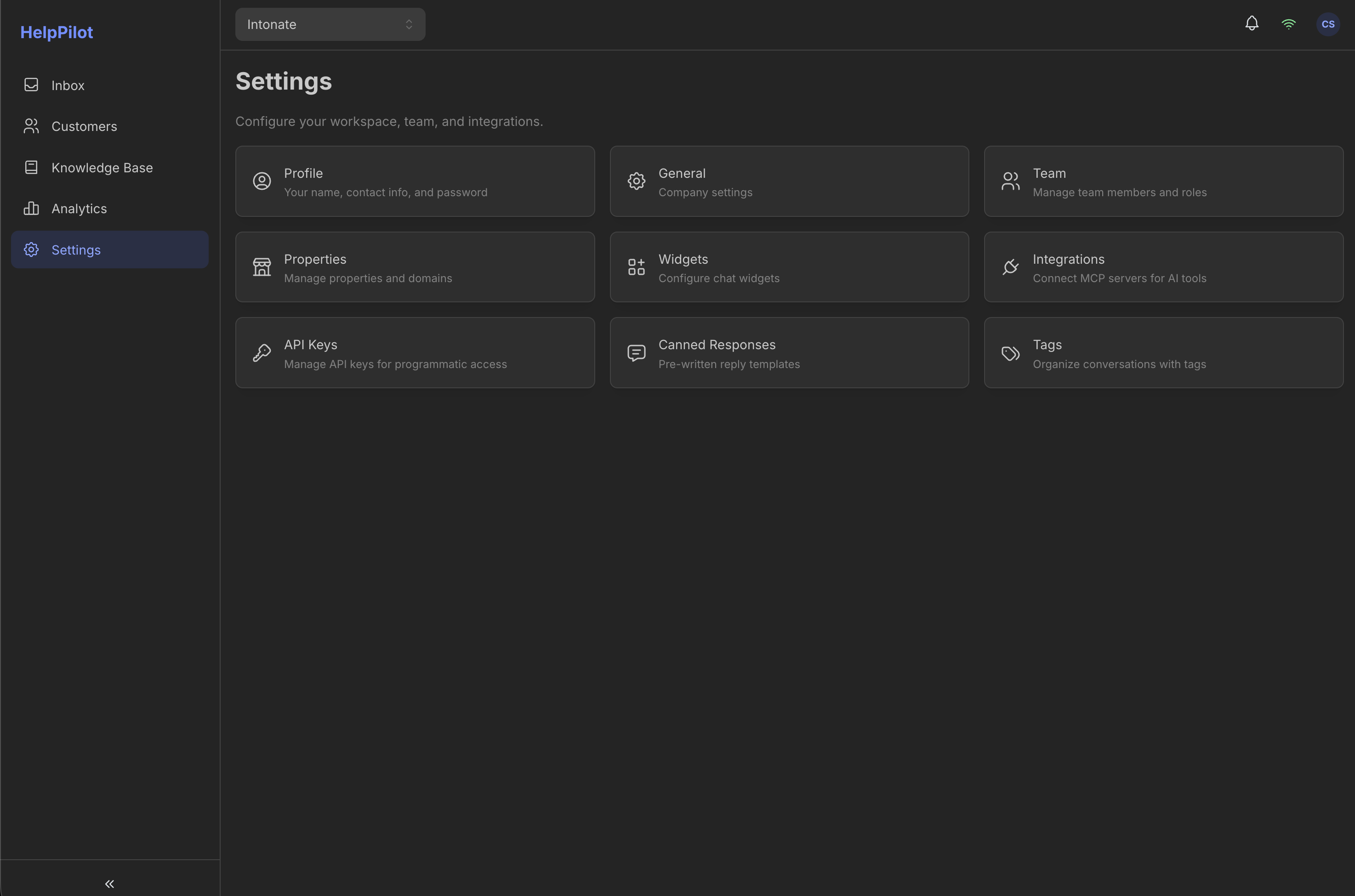Open the Intonate workspace switcher dropdown
The width and height of the screenshot is (1355, 896).
tap(330, 24)
